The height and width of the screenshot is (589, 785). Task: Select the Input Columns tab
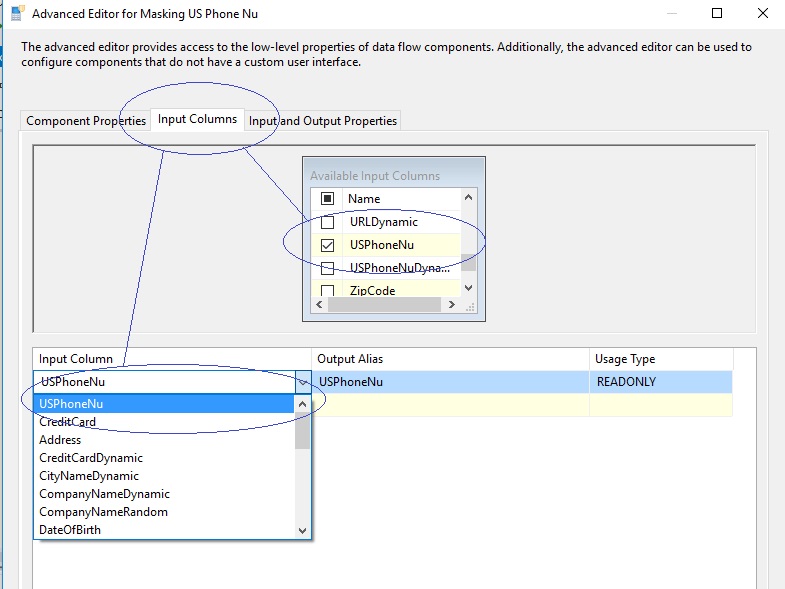point(197,119)
